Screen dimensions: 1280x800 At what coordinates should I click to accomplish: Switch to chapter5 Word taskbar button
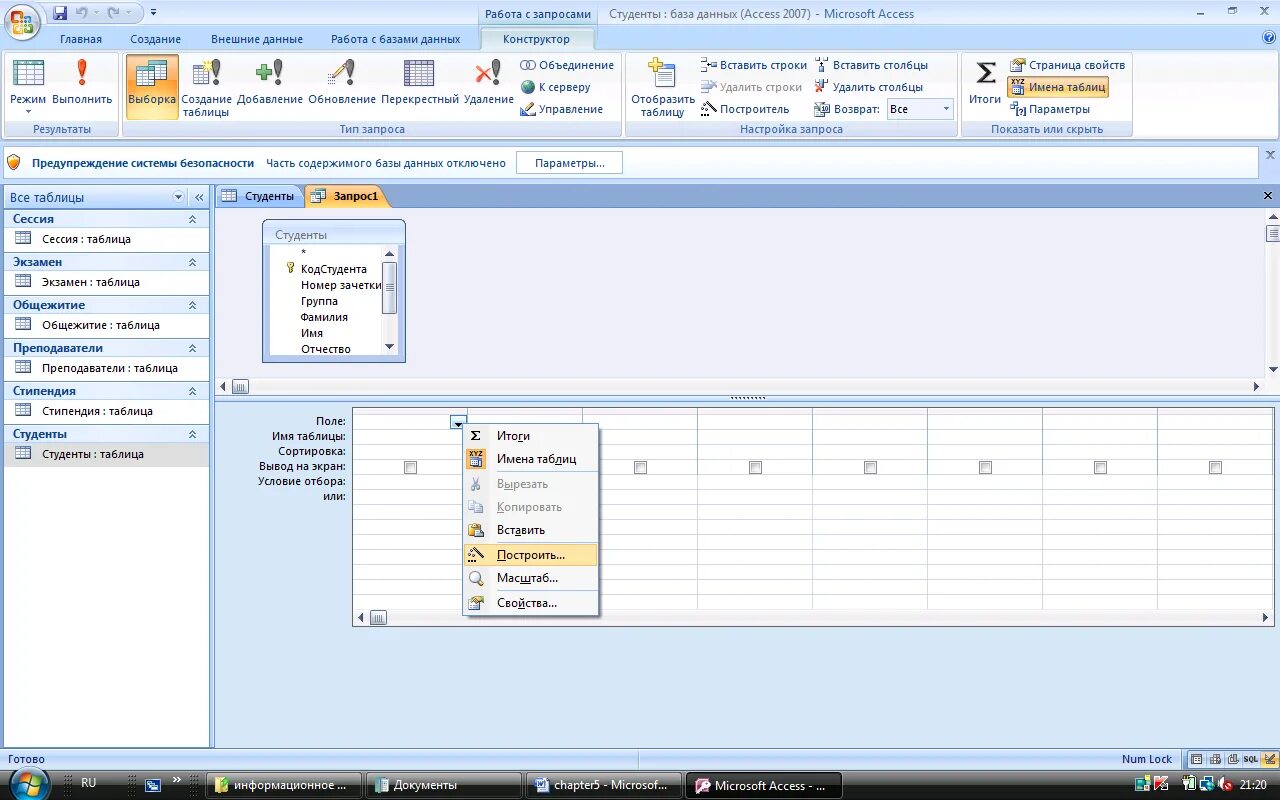click(x=604, y=785)
